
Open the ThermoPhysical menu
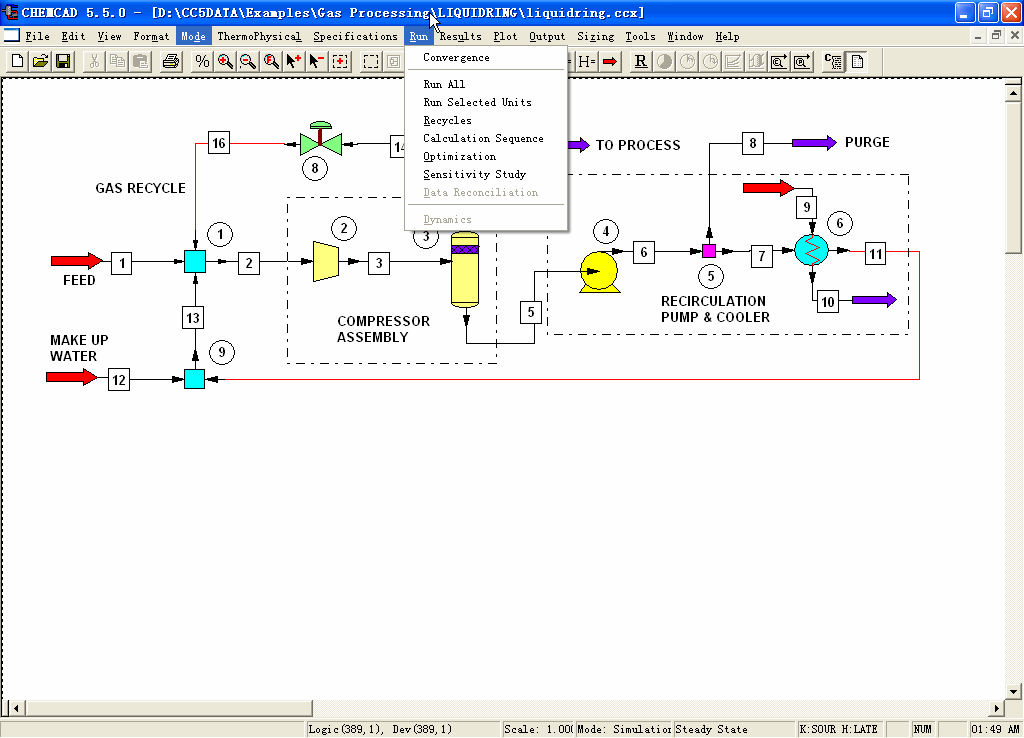click(x=259, y=37)
